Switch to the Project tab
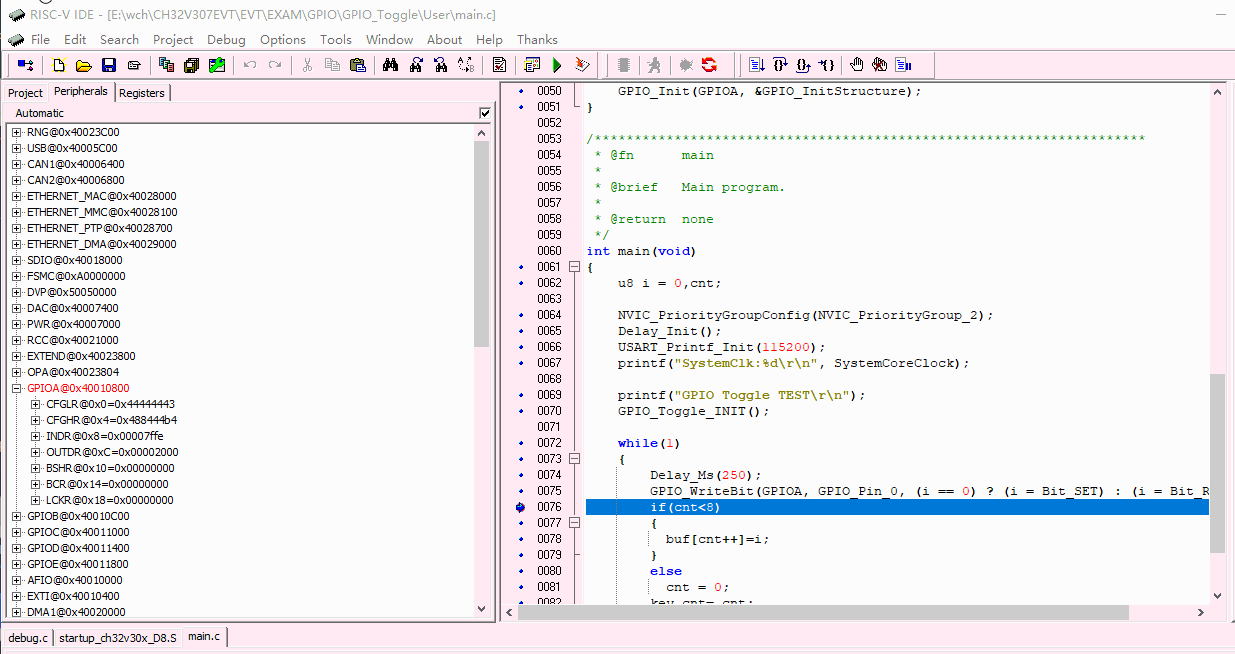Screen dimensions: 1235x654 pos(26,93)
